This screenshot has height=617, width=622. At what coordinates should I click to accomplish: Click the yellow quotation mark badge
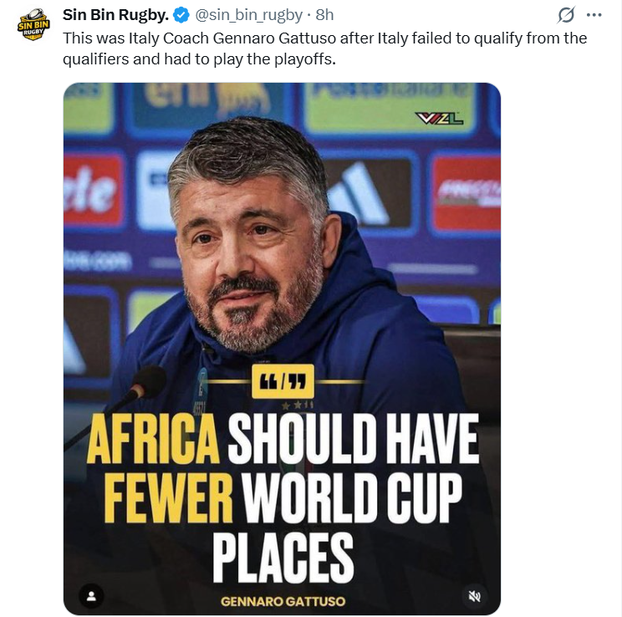[x=283, y=381]
